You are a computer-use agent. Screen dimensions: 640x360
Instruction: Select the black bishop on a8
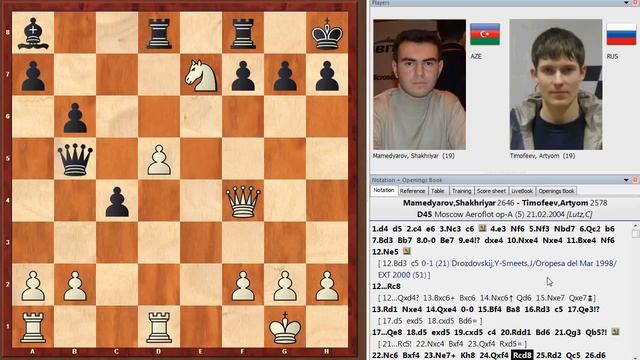[33, 33]
